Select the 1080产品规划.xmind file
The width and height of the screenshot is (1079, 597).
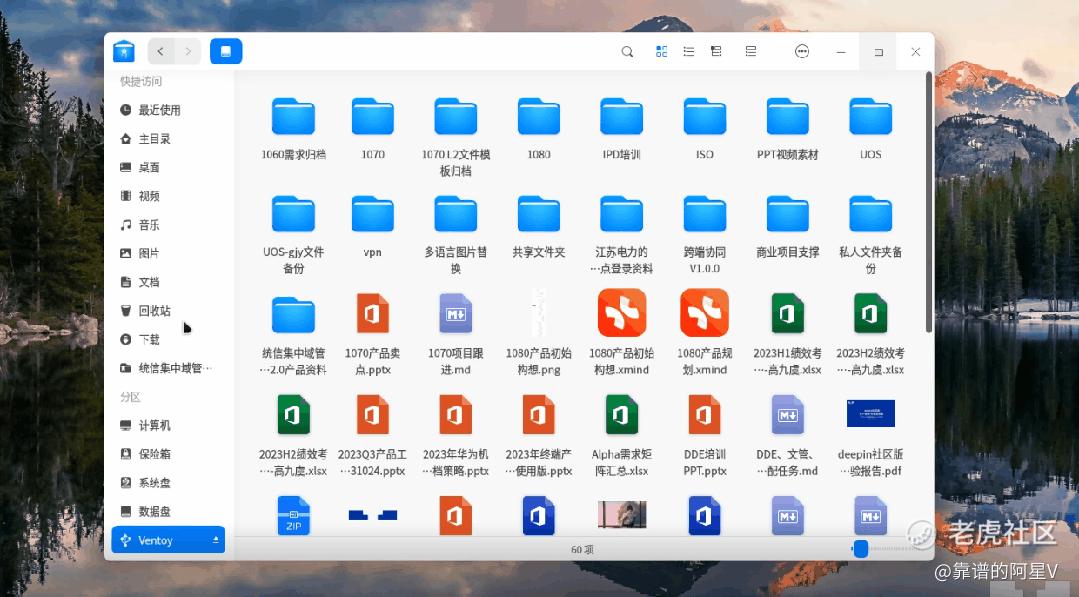pyautogui.click(x=705, y=333)
